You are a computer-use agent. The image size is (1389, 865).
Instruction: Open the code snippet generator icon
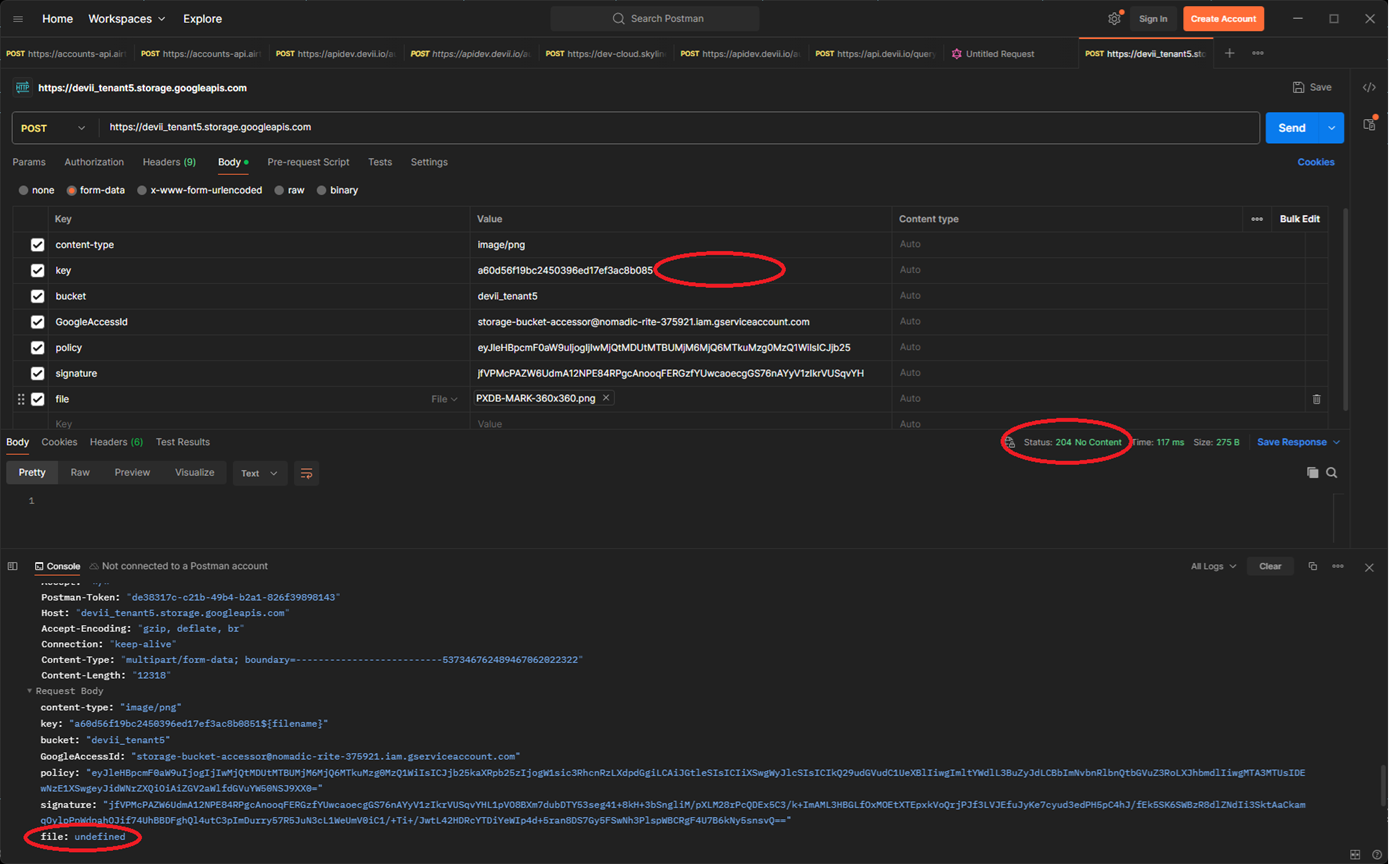pyautogui.click(x=1370, y=87)
